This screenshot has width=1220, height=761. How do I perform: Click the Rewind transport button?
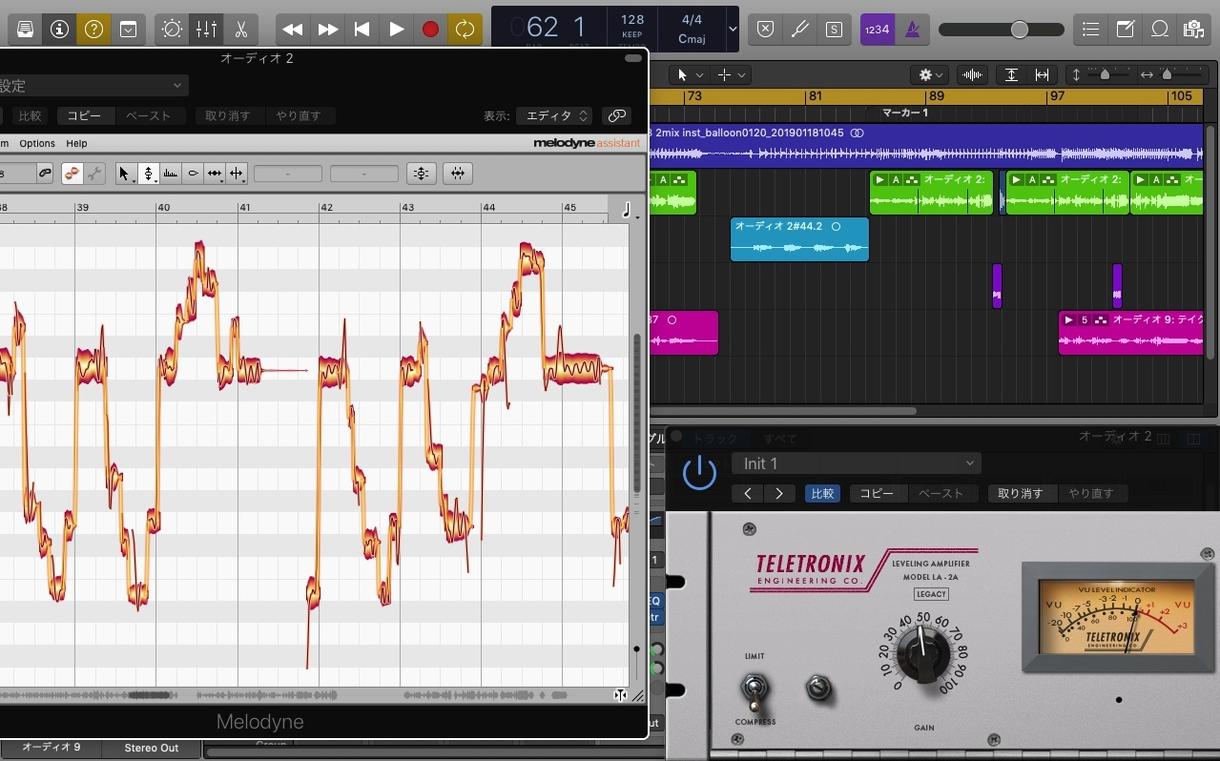[292, 29]
